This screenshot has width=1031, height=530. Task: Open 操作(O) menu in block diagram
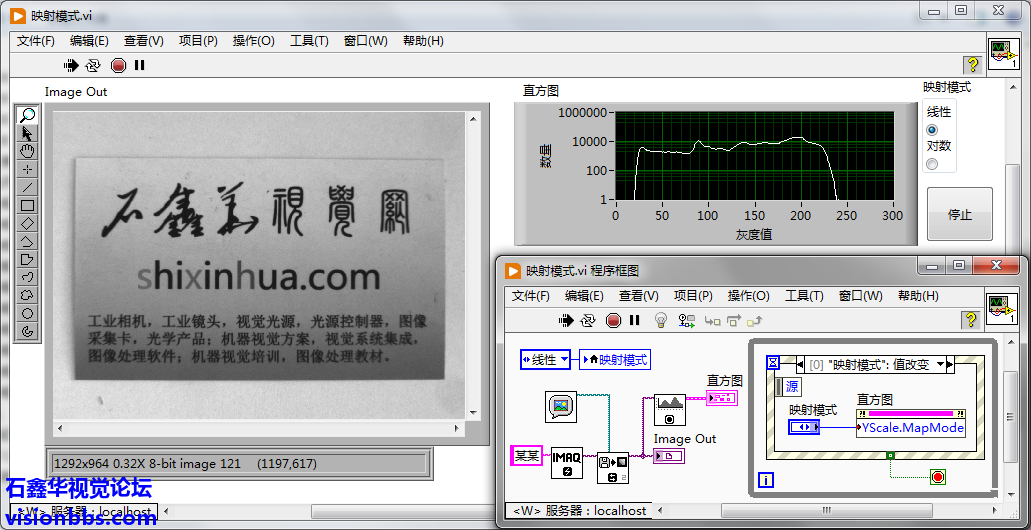pyautogui.click(x=748, y=296)
